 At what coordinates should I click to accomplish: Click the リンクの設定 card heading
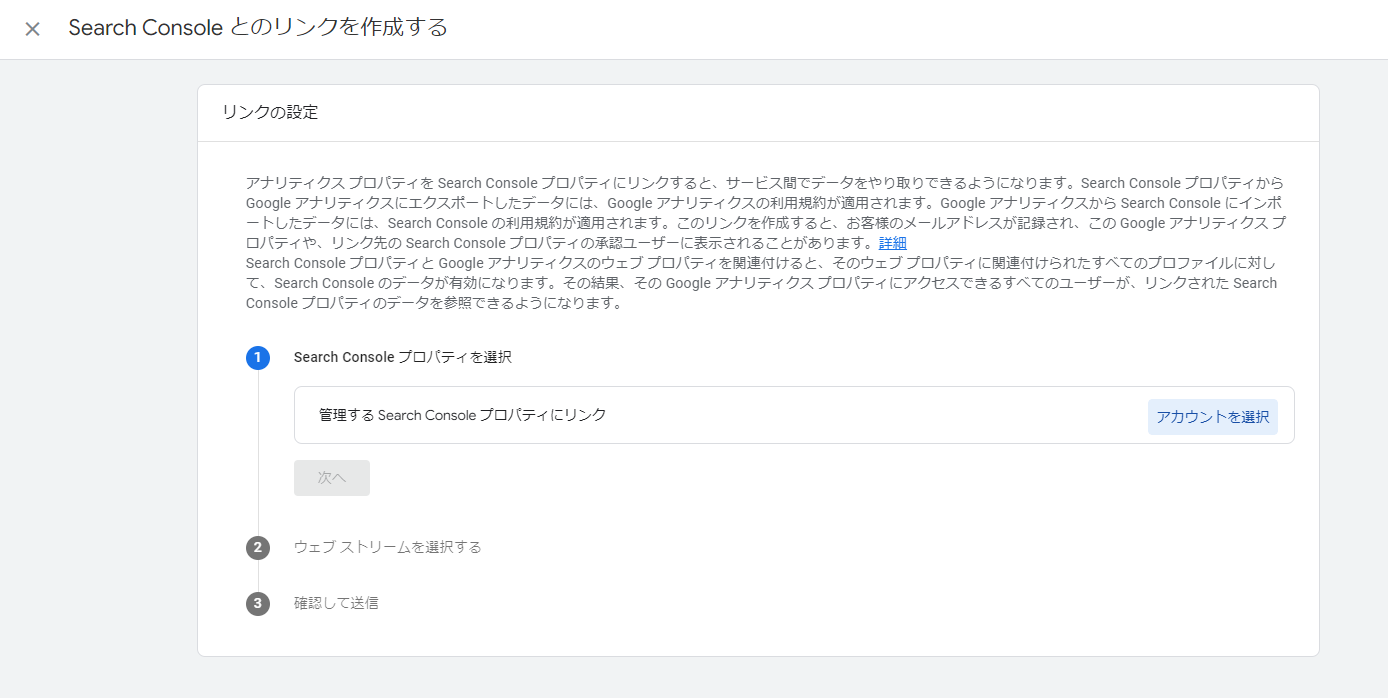click(x=270, y=113)
